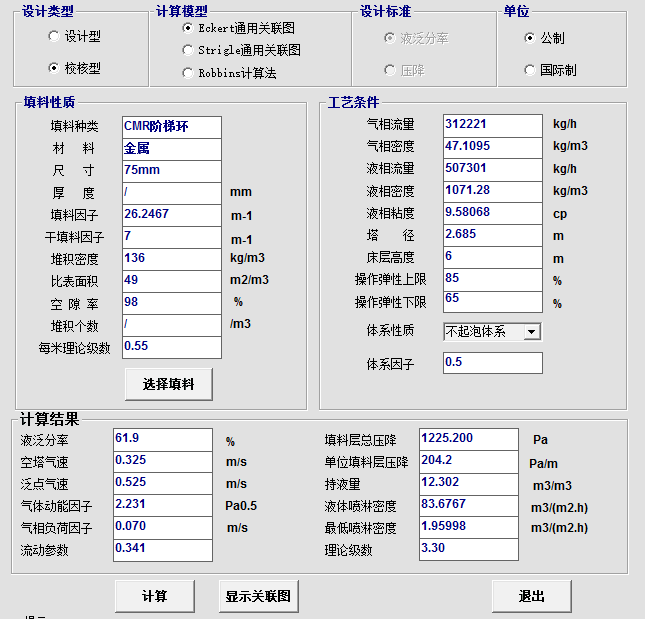The image size is (645, 619).
Task: Click the 计算模型 group title
Action: 182,11
